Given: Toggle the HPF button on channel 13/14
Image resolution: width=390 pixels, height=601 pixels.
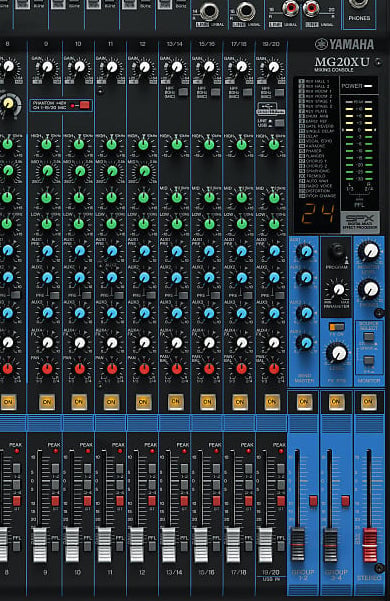Looking at the screenshot, I should click(183, 92).
